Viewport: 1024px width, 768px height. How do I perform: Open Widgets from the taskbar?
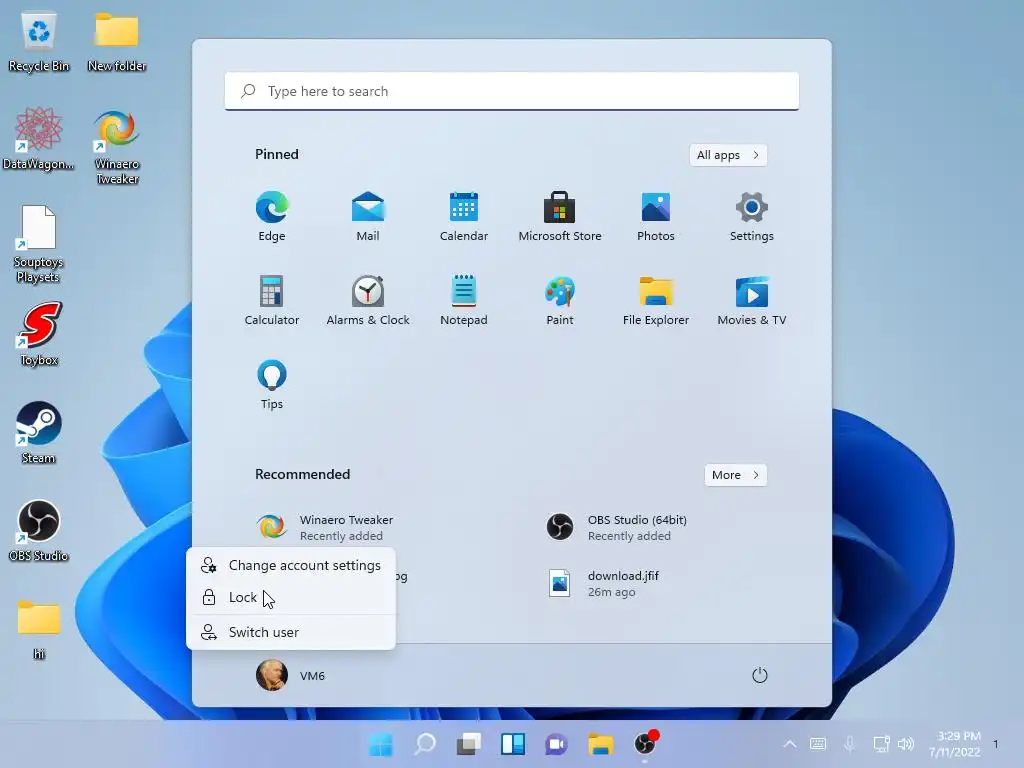click(513, 744)
